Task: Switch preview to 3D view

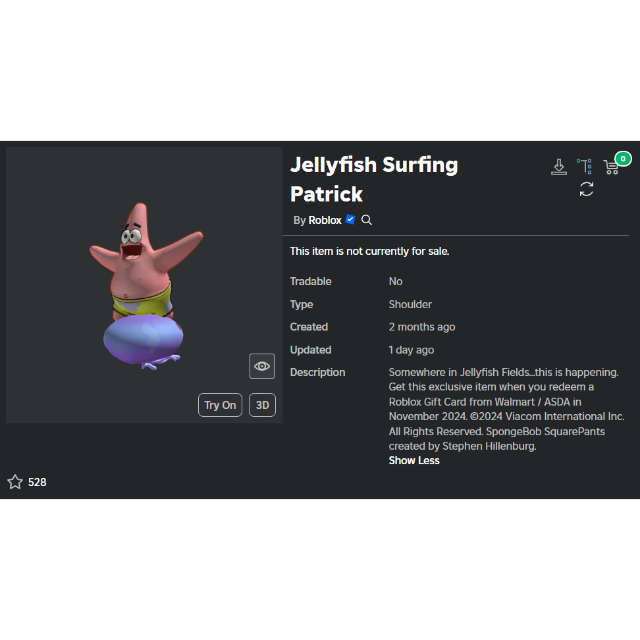Action: point(262,405)
